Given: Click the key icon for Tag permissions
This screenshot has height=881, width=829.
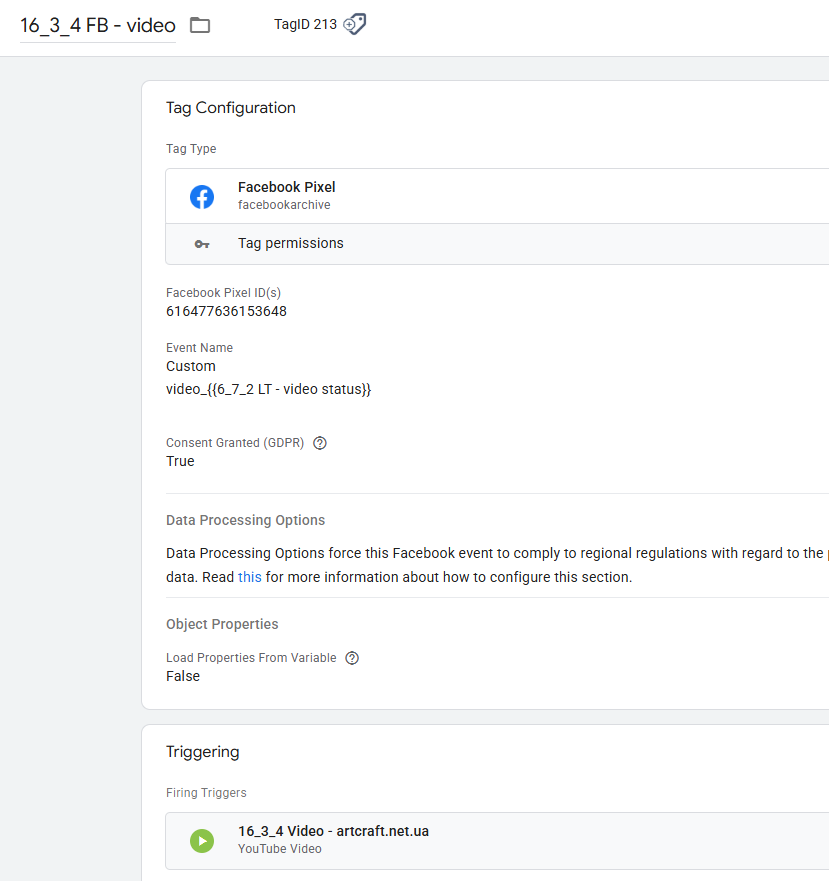Looking at the screenshot, I should click(x=202, y=244).
